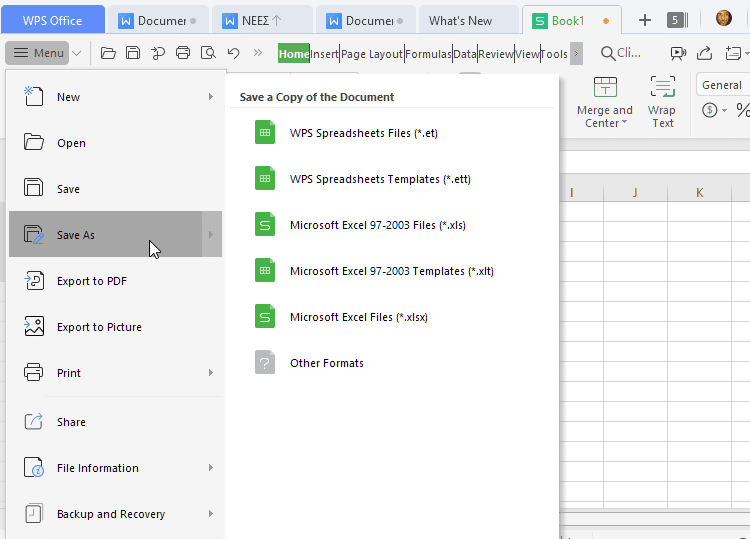The image size is (750, 539).
Task: Click the WPS Office home tab
Action: click(x=53, y=20)
